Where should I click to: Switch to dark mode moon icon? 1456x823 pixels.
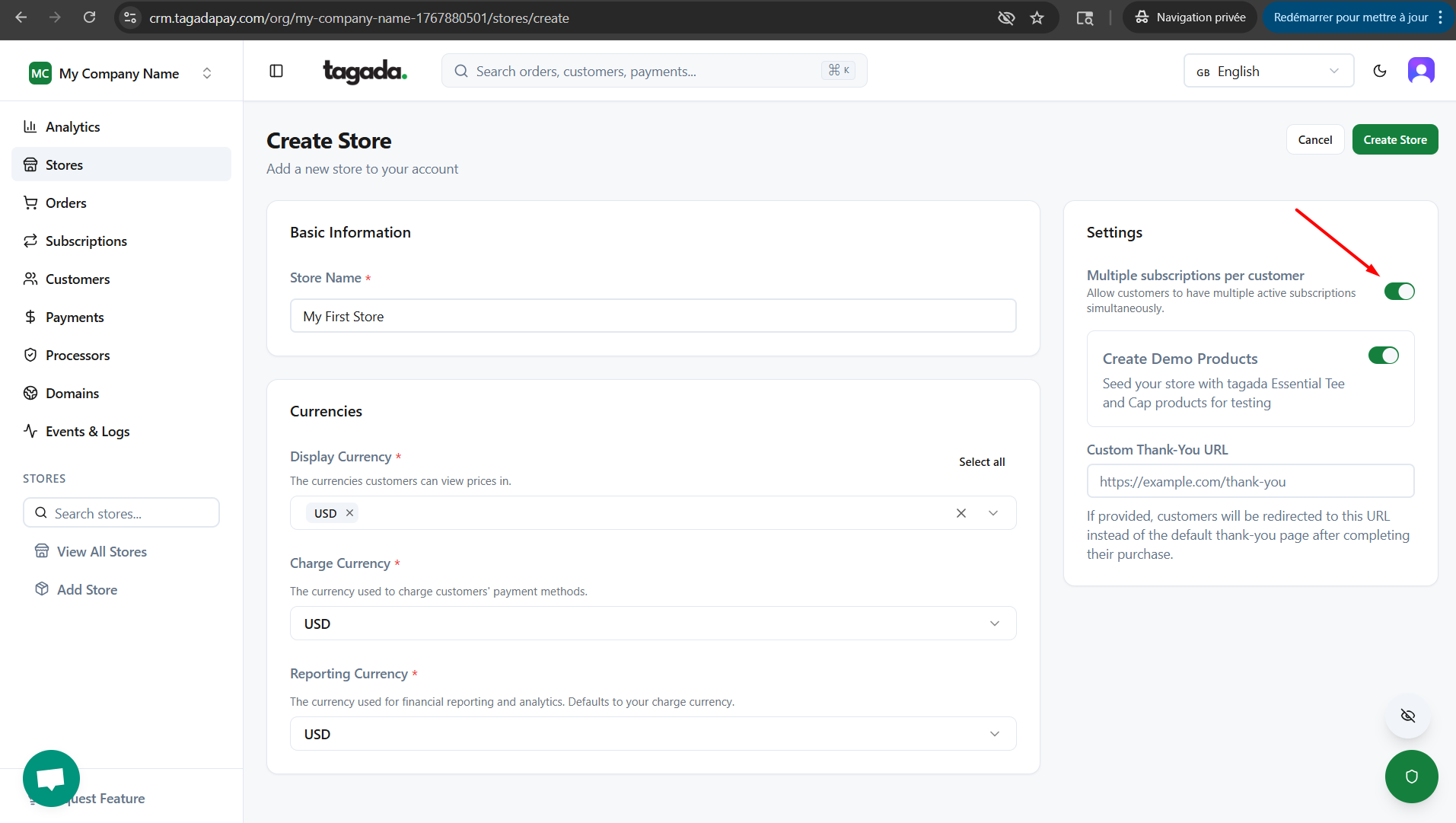point(1379,71)
